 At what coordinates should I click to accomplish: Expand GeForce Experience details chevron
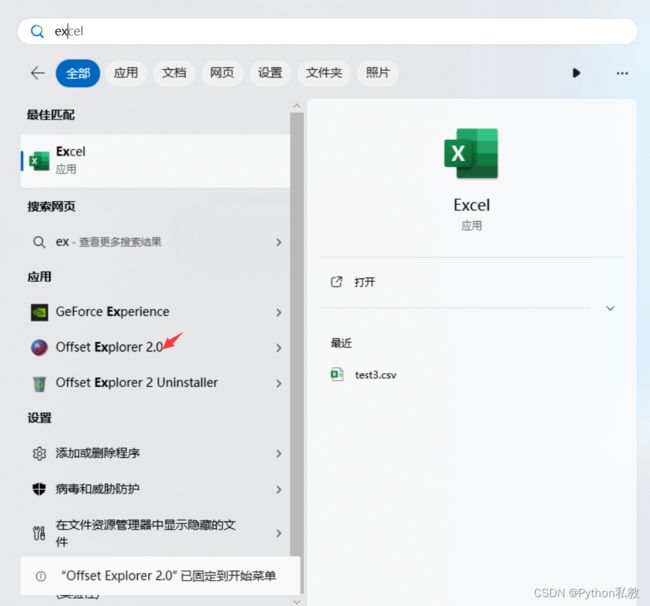pos(279,313)
